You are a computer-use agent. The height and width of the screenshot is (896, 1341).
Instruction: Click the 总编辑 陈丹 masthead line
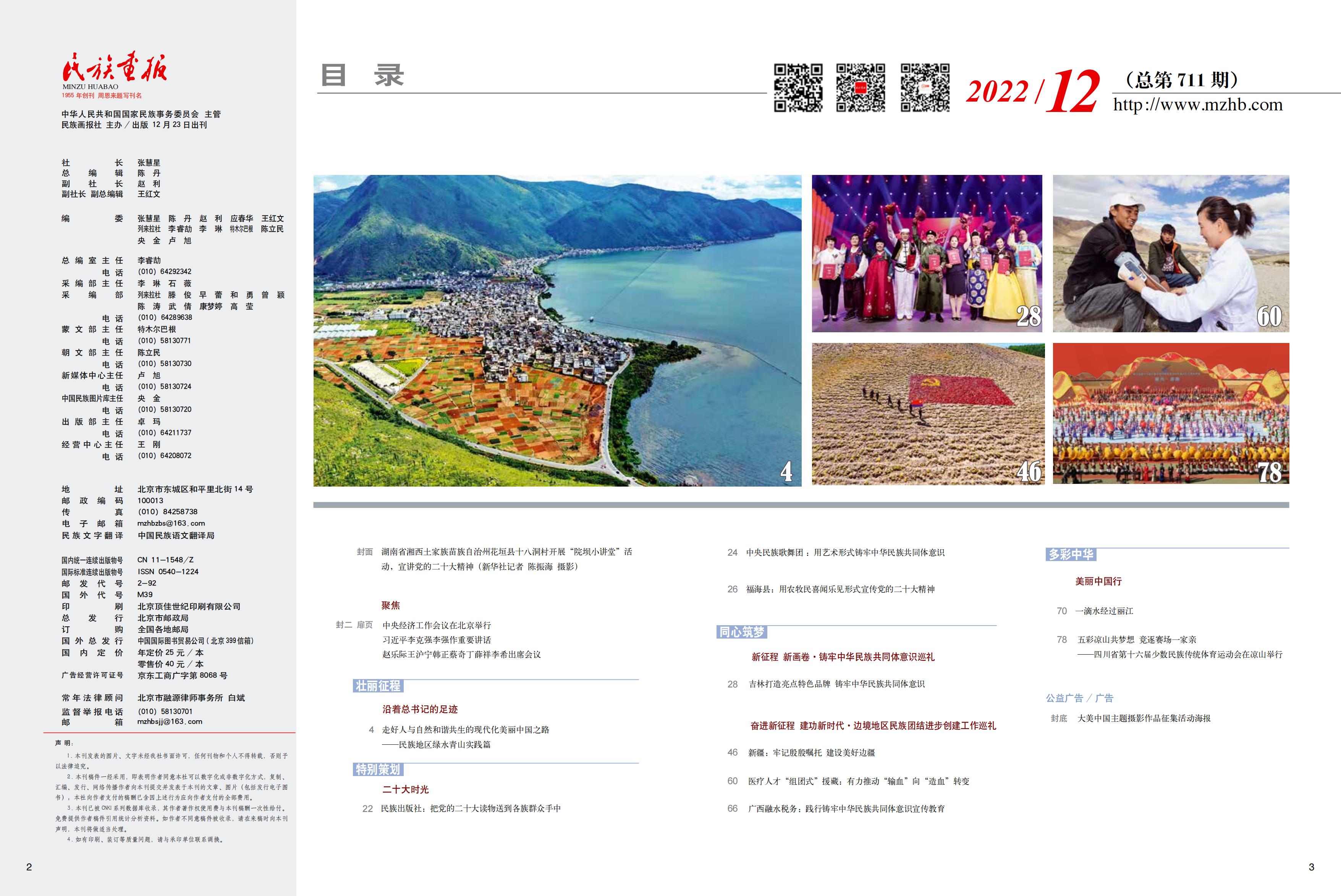111,173
